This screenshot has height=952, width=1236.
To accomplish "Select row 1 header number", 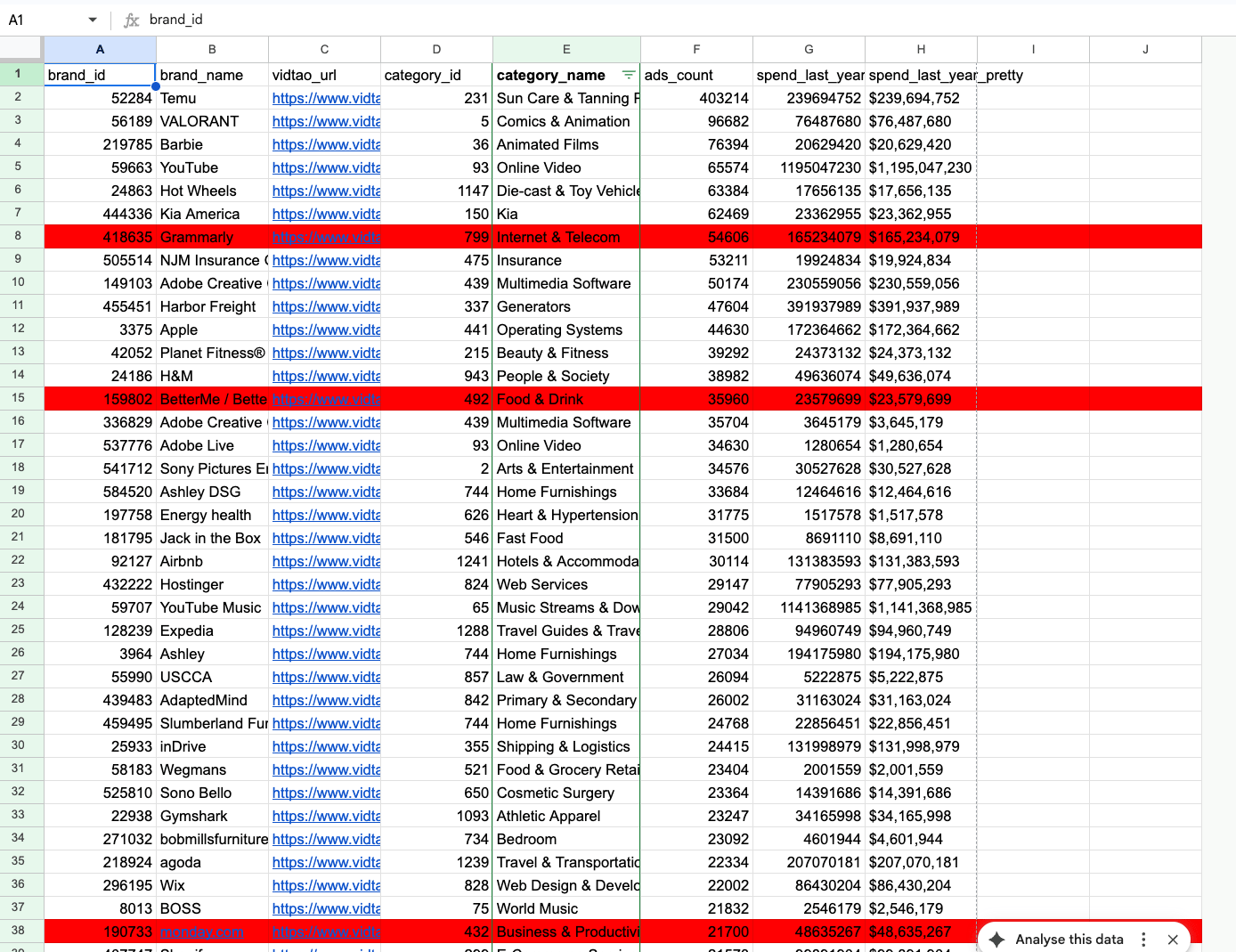I will pyautogui.click(x=21, y=74).
